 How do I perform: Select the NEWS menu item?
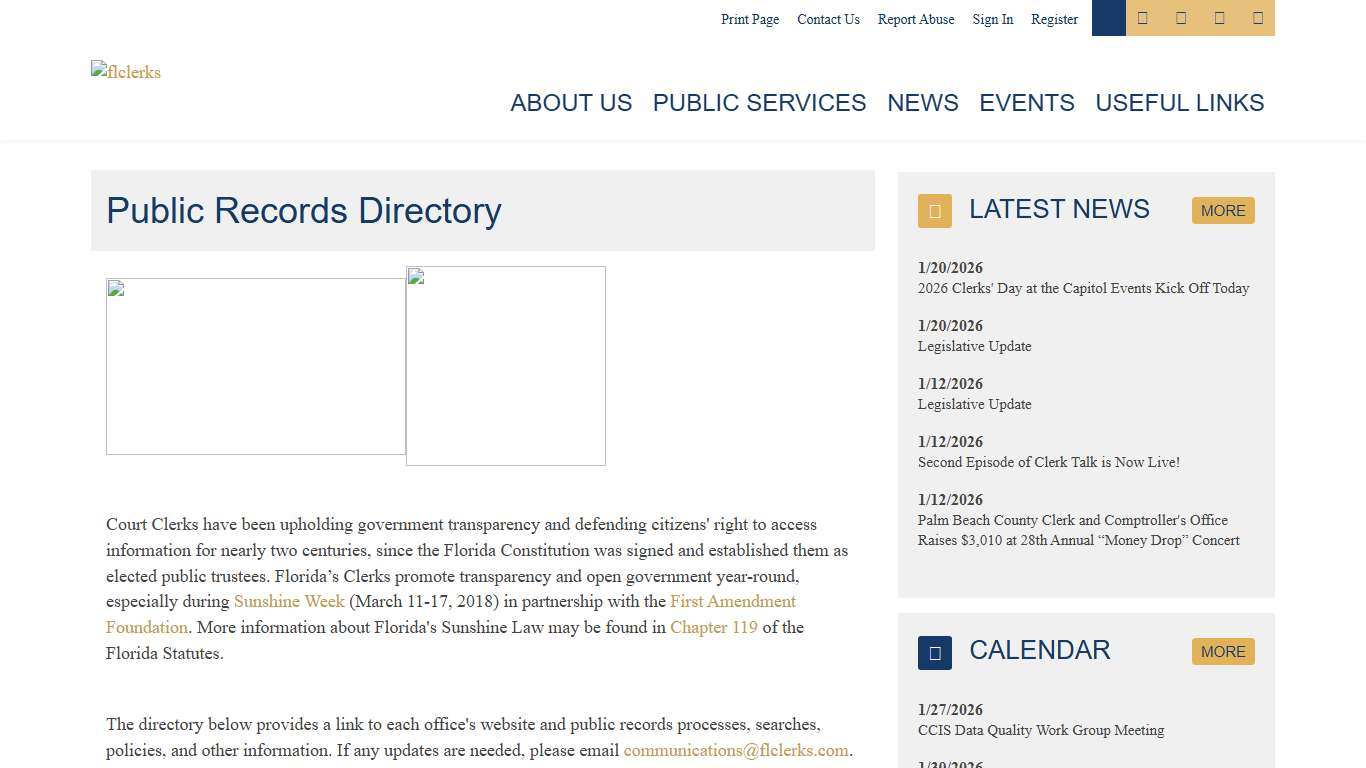pos(922,103)
